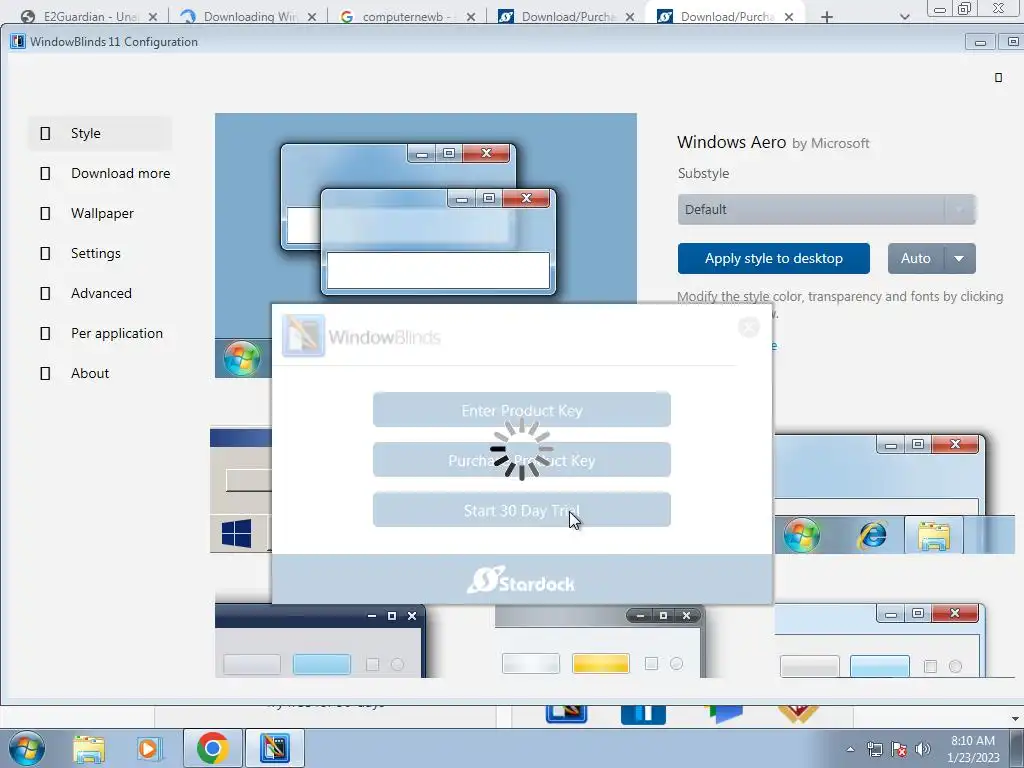This screenshot has height=768, width=1024.
Task: Select the Windows 10 style thumbnail
Action: point(240,490)
